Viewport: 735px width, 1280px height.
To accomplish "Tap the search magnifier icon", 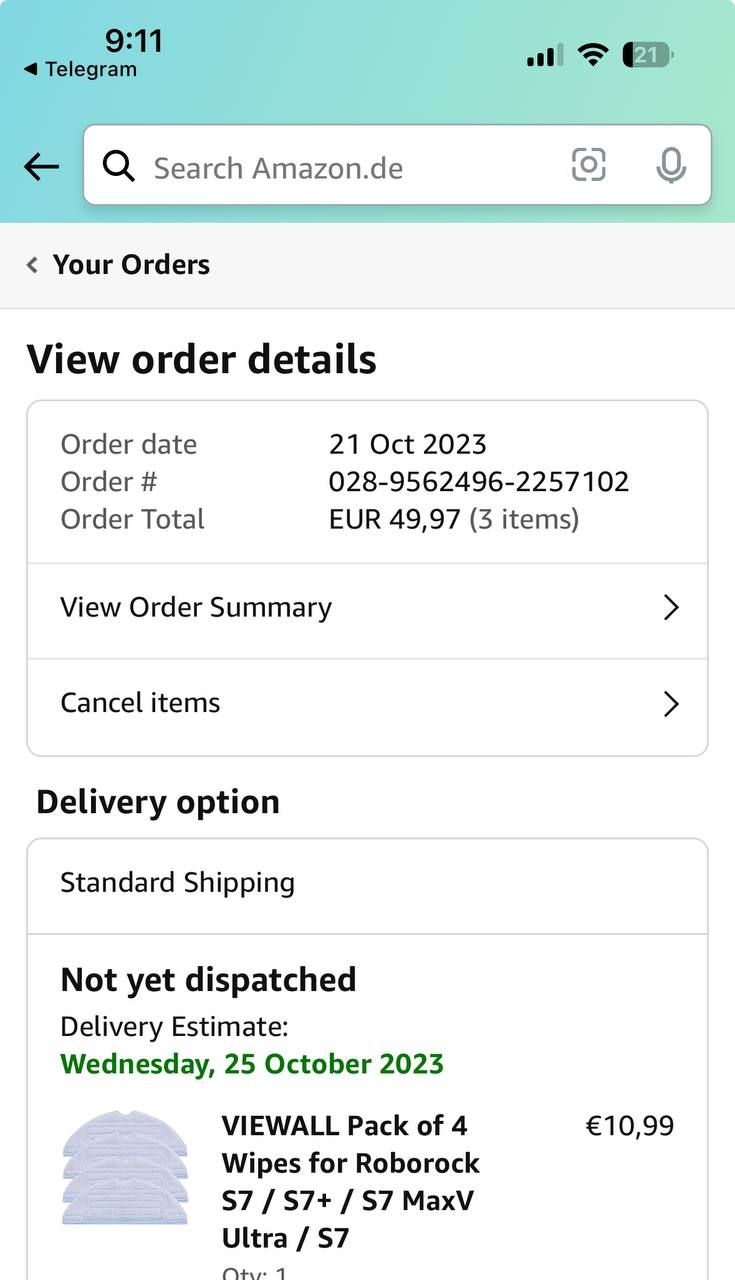I will point(119,166).
